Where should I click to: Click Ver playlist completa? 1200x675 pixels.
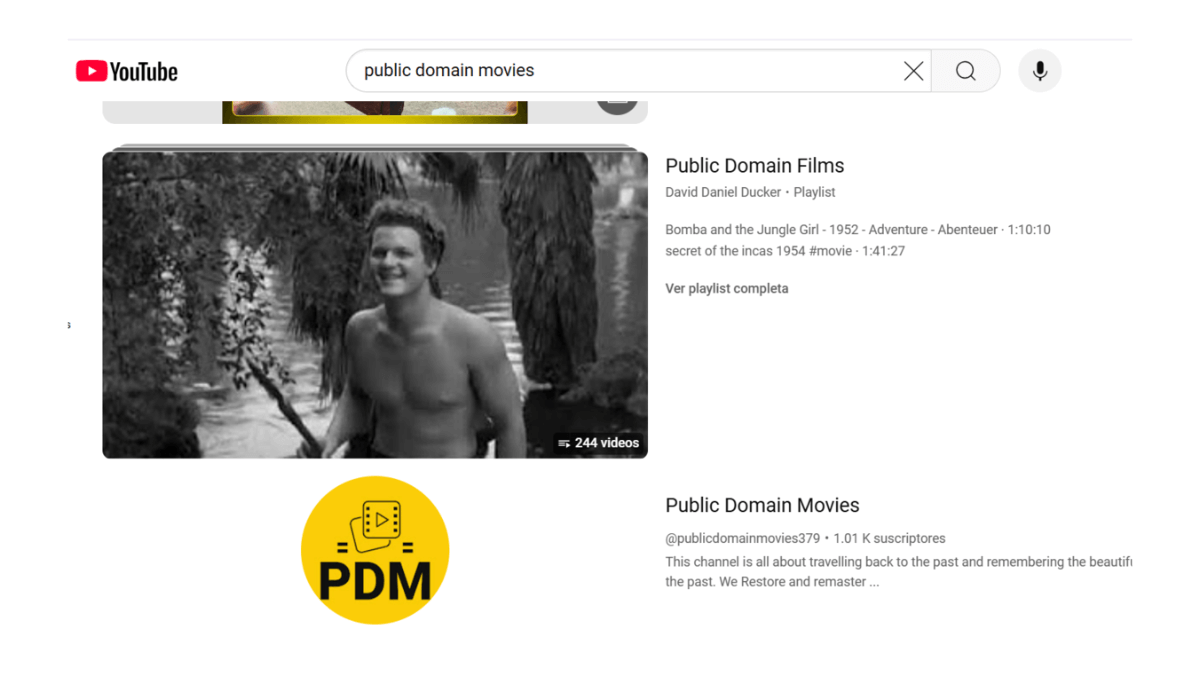[727, 288]
